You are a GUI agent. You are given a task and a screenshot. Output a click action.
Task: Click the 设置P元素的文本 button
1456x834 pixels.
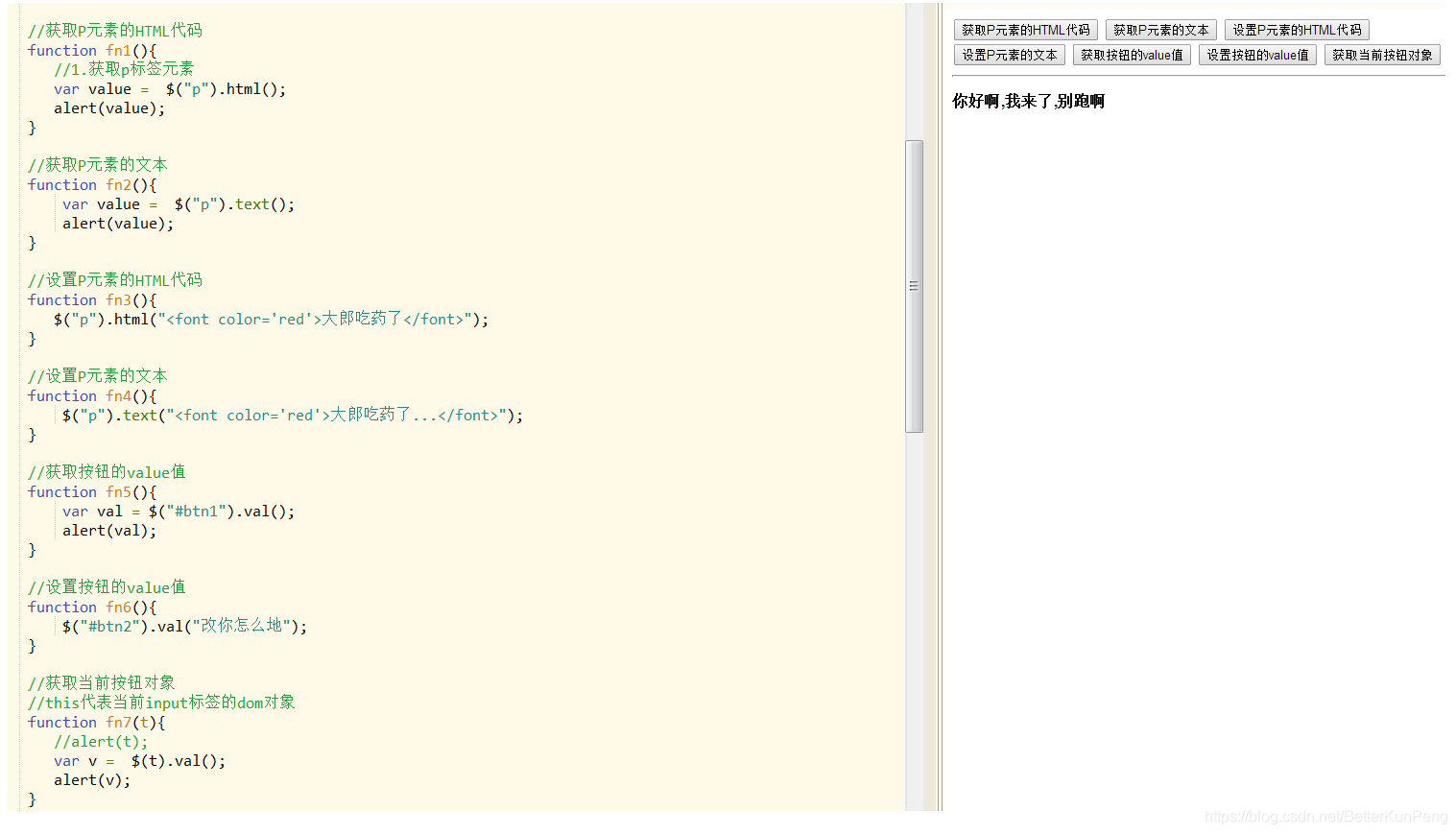(x=1009, y=55)
